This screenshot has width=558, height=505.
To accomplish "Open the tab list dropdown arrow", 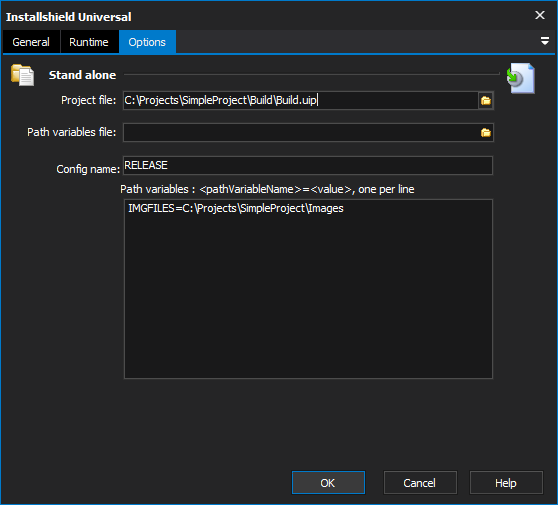I will pos(544,41).
